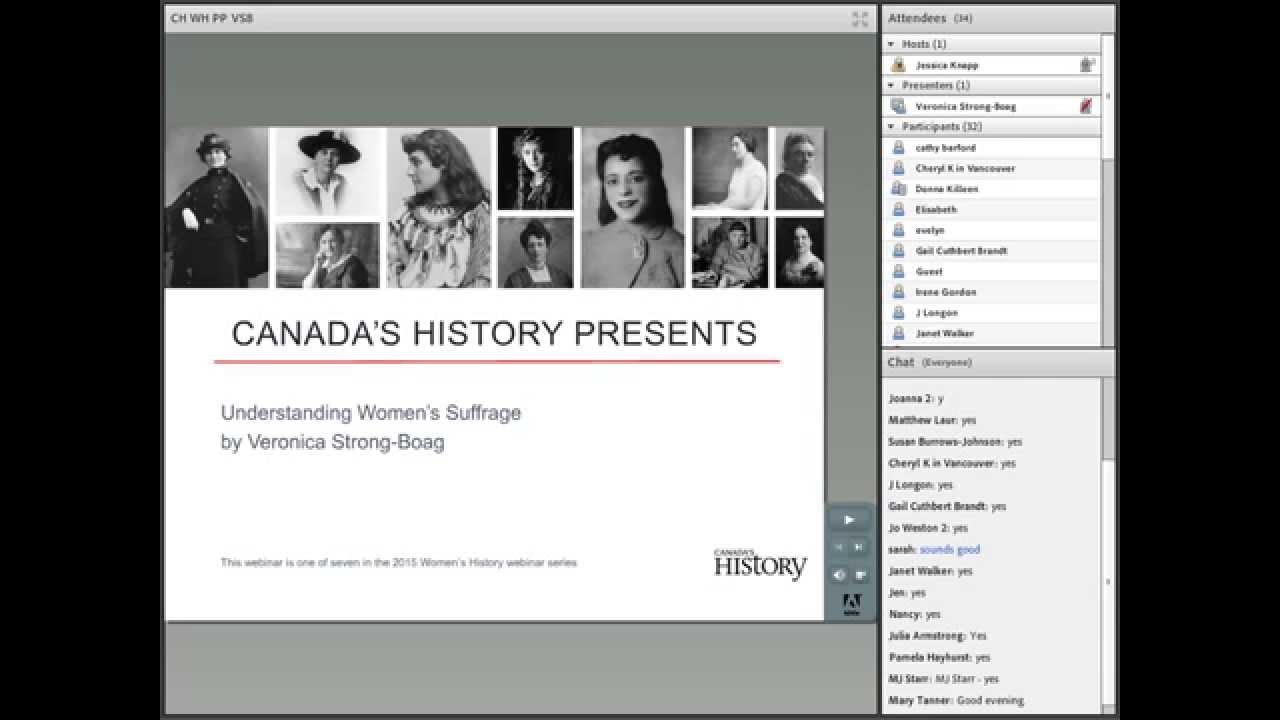
Task: Click Julia Armstrong's 'Yes' chat message
Action: click(978, 635)
